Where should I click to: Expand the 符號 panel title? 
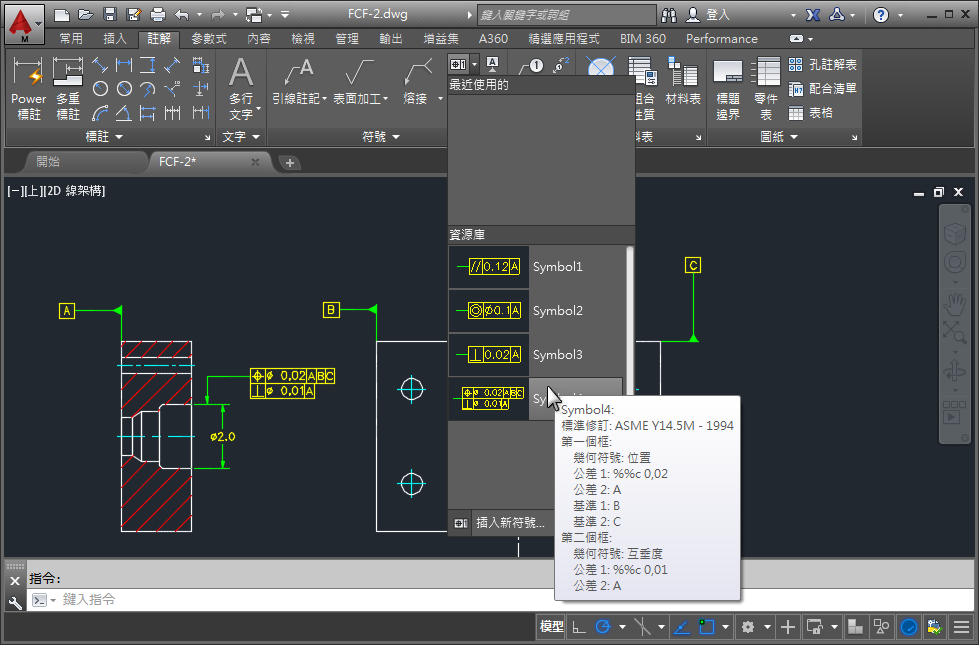(x=380, y=137)
